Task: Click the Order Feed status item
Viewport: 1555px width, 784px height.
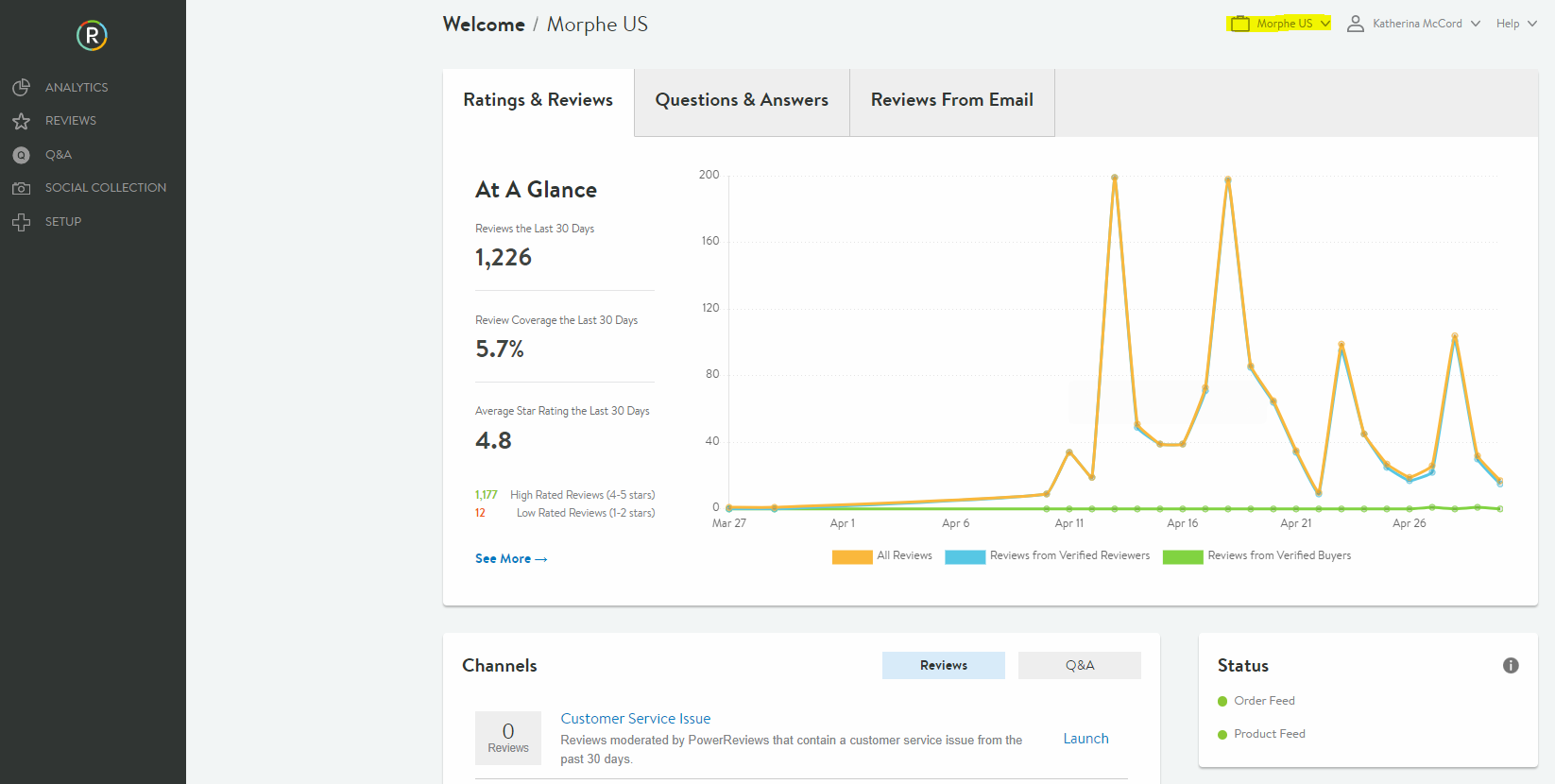Action: [1256, 701]
